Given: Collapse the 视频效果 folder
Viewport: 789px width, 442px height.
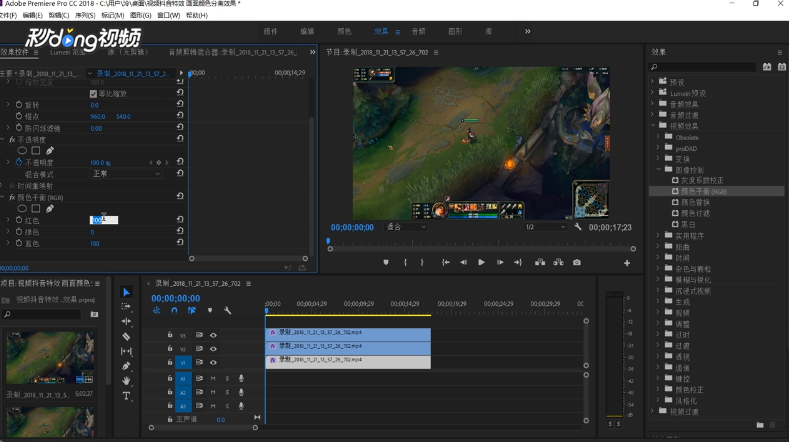Looking at the screenshot, I should click(x=652, y=125).
